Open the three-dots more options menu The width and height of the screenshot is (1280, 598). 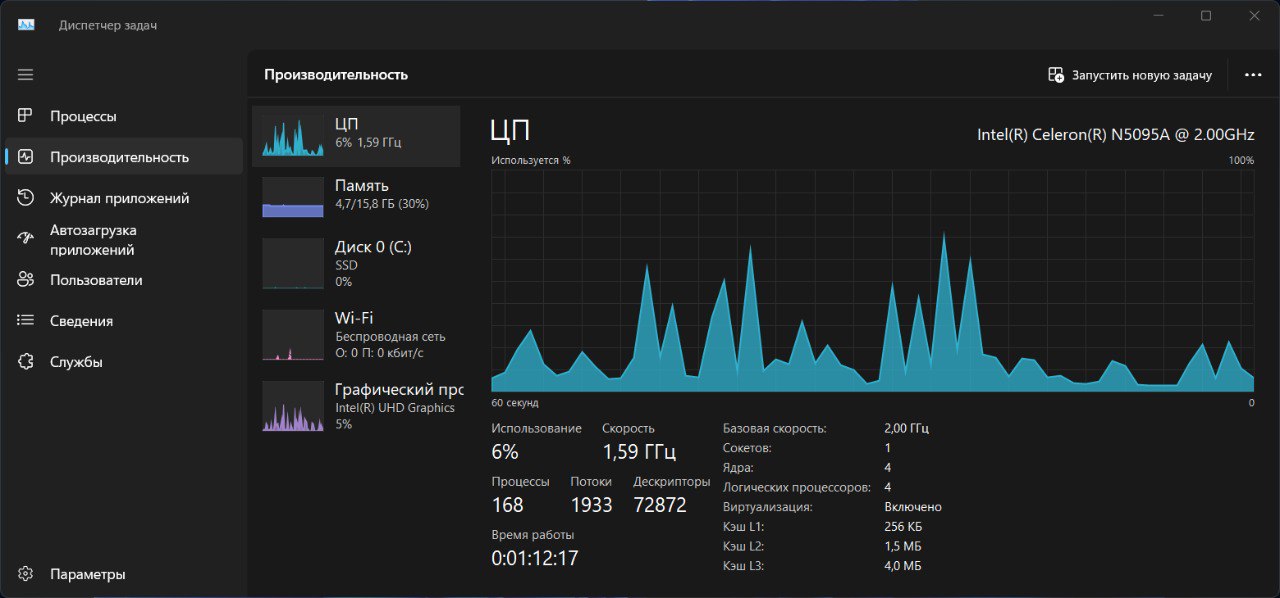(1253, 75)
